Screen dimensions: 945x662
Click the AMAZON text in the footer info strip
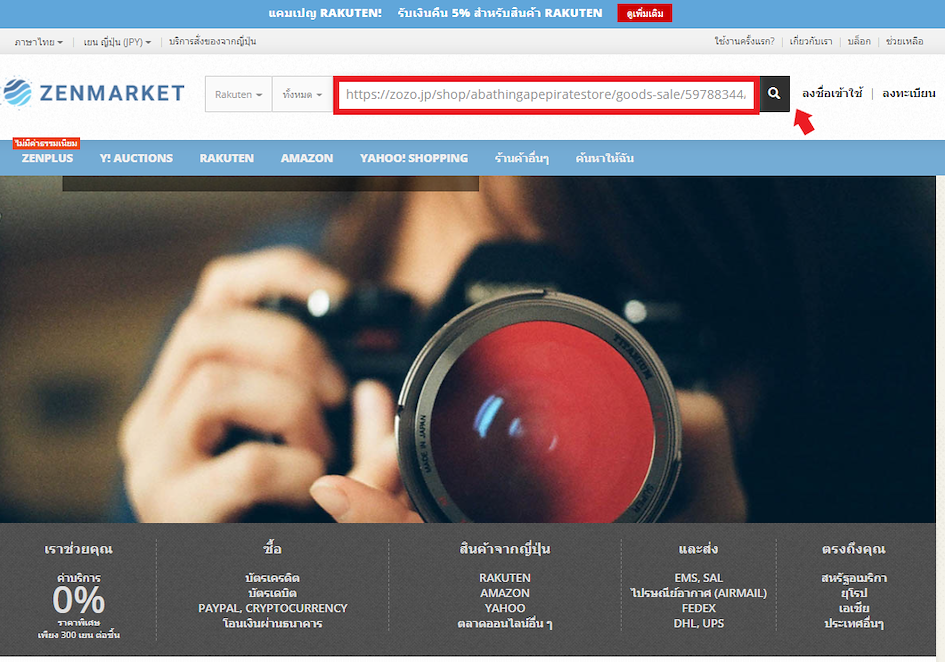click(505, 593)
